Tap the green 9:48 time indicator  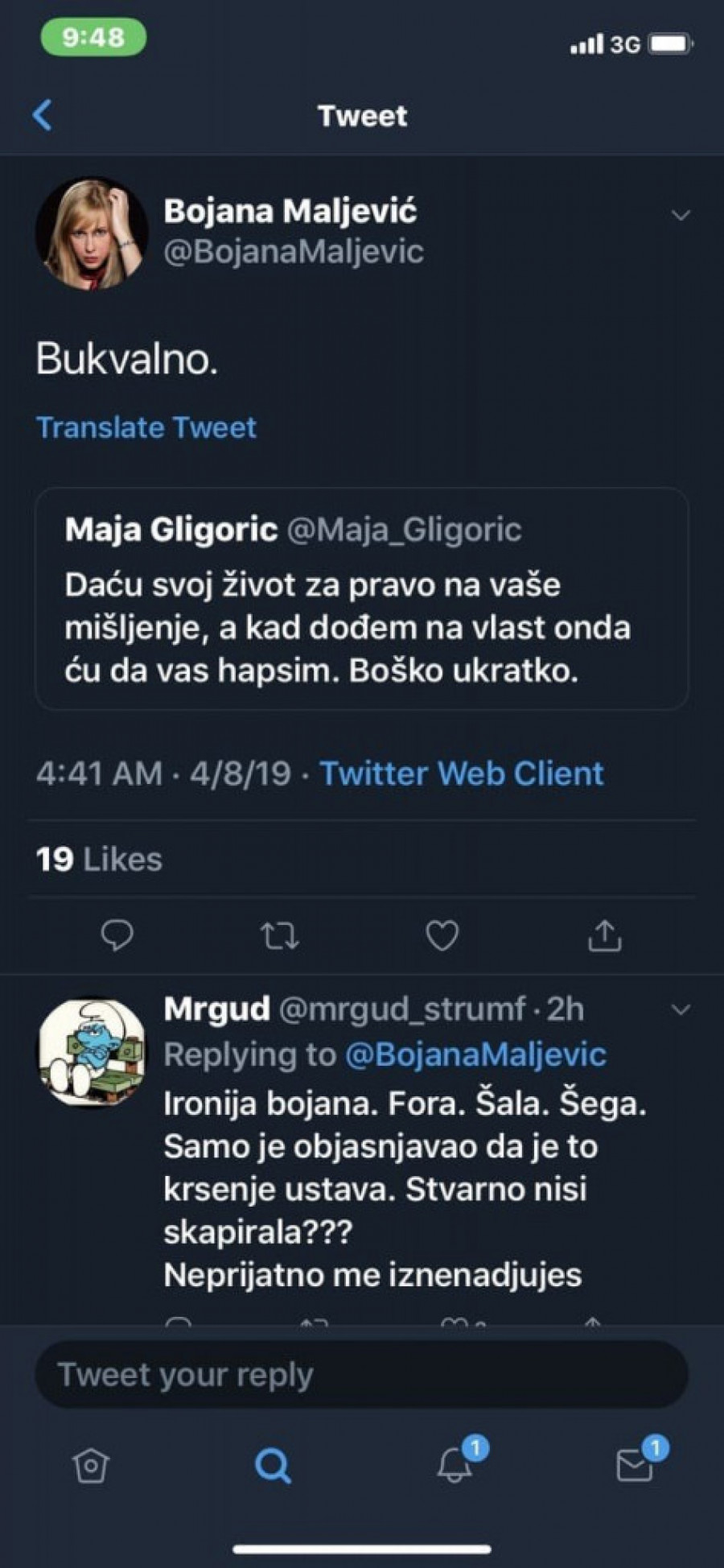point(93,37)
